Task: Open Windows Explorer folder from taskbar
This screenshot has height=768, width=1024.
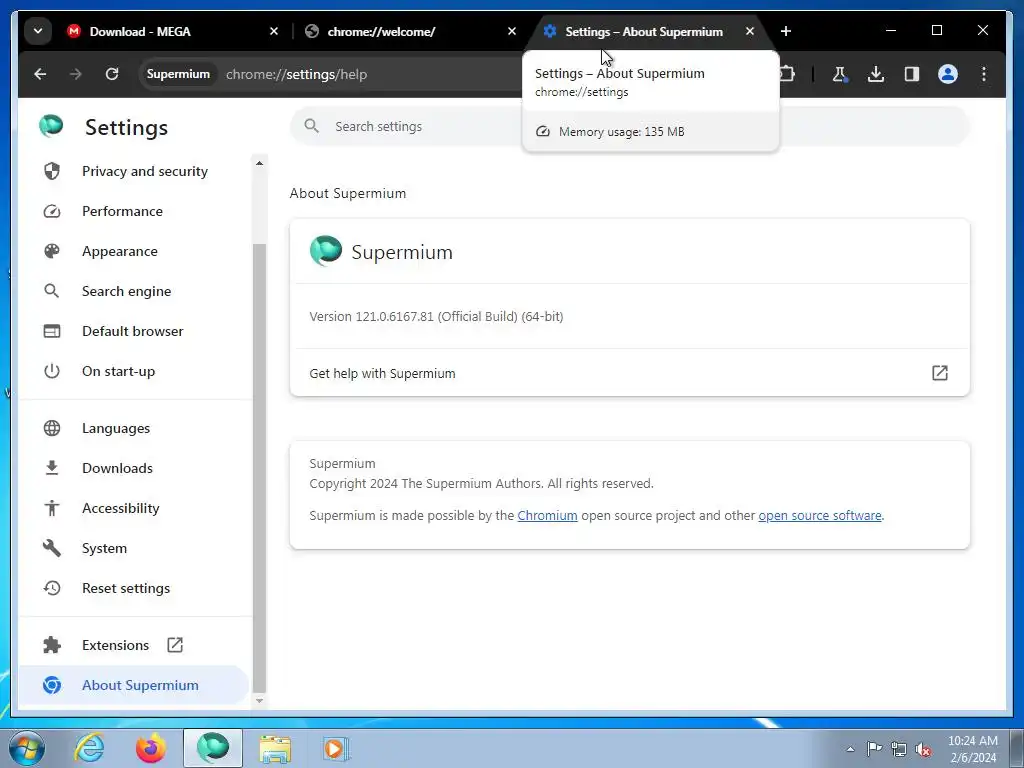Action: click(275, 748)
